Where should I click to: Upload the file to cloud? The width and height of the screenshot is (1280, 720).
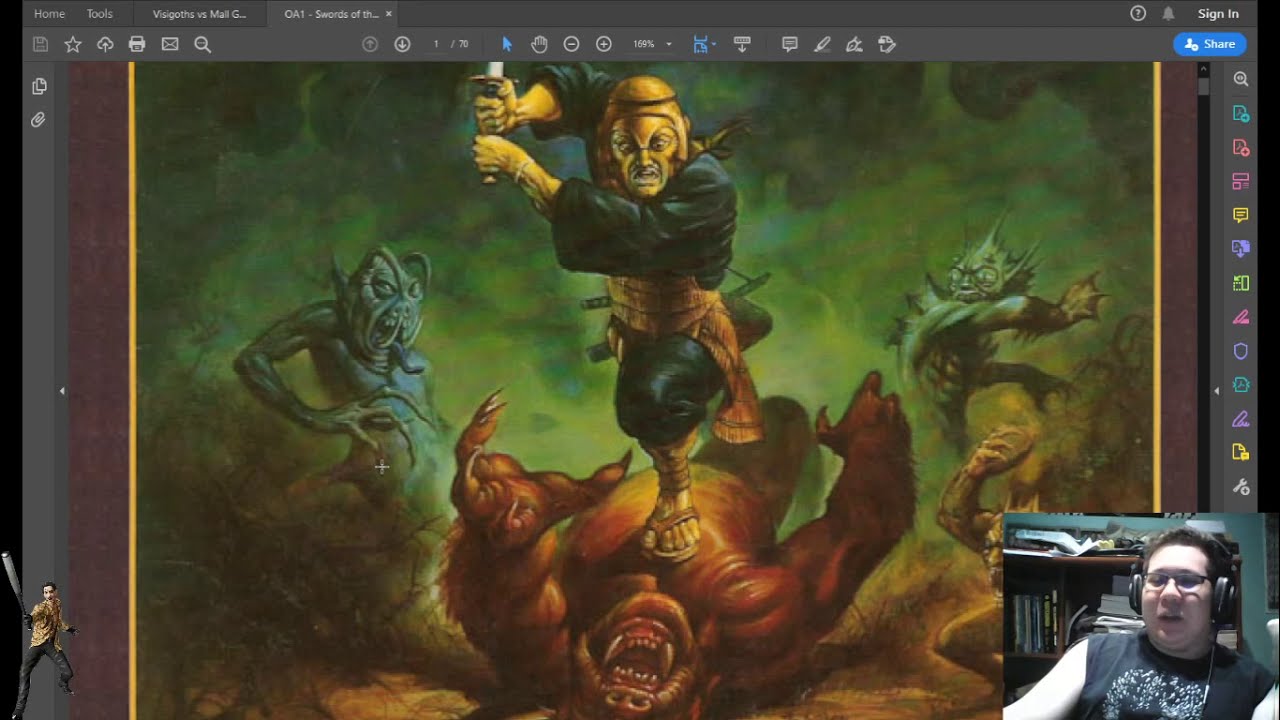point(105,44)
